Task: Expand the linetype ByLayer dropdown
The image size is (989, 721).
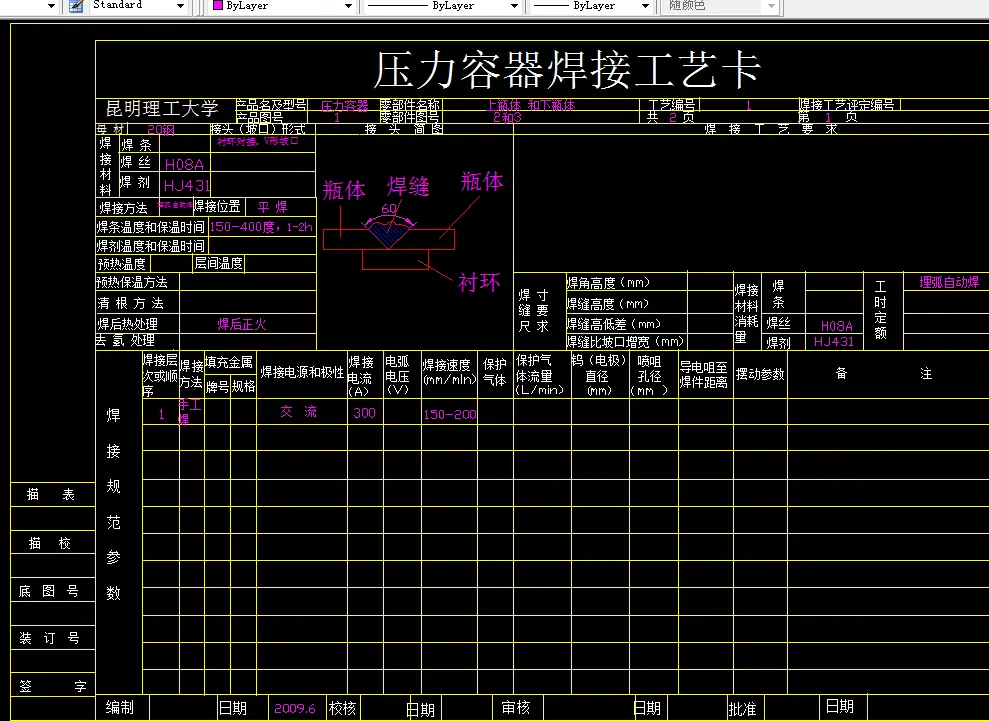Action: coord(512,7)
